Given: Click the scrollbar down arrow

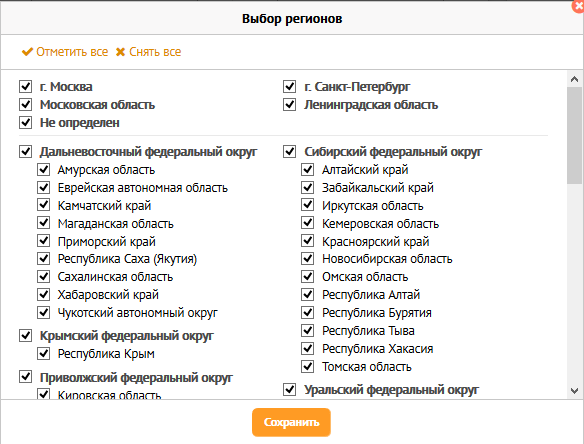Looking at the screenshot, I should pyautogui.click(x=574, y=391).
